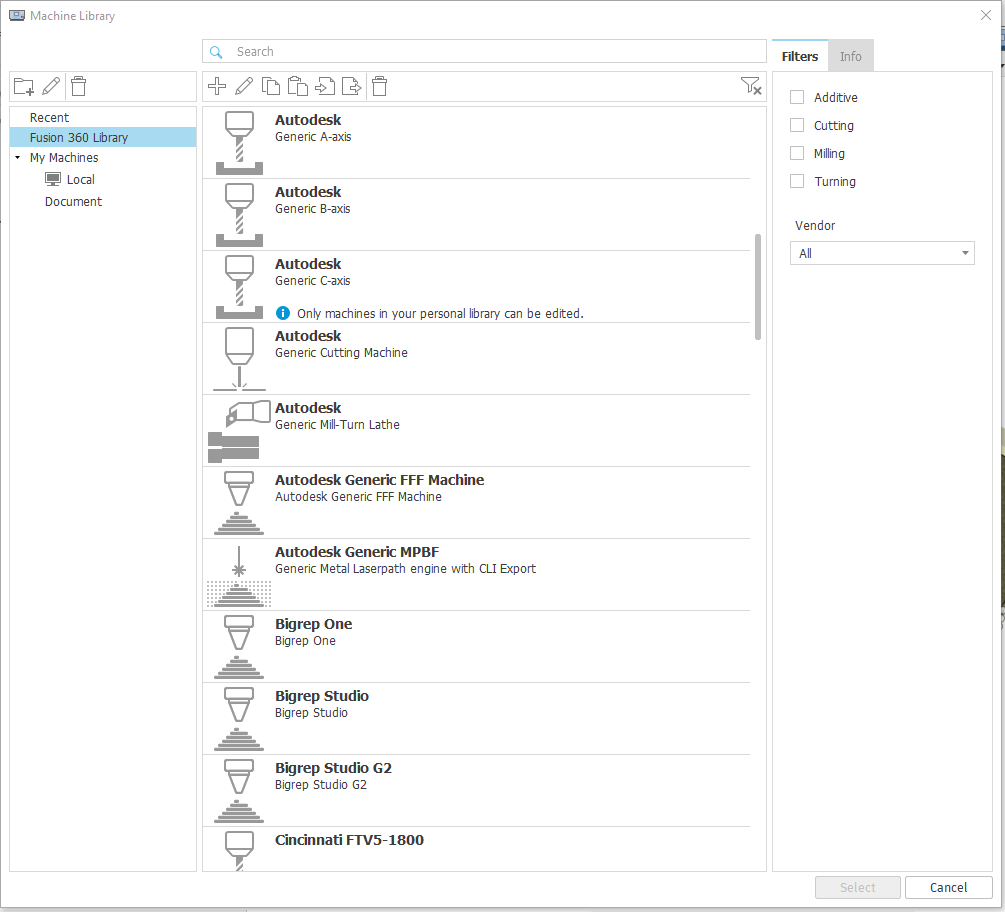The image size is (1005, 912).
Task: Clear filters using funnel icon
Action: pos(751,86)
